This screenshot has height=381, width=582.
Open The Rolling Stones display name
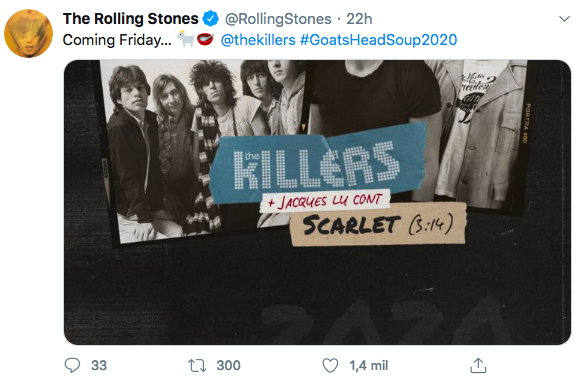131,19
